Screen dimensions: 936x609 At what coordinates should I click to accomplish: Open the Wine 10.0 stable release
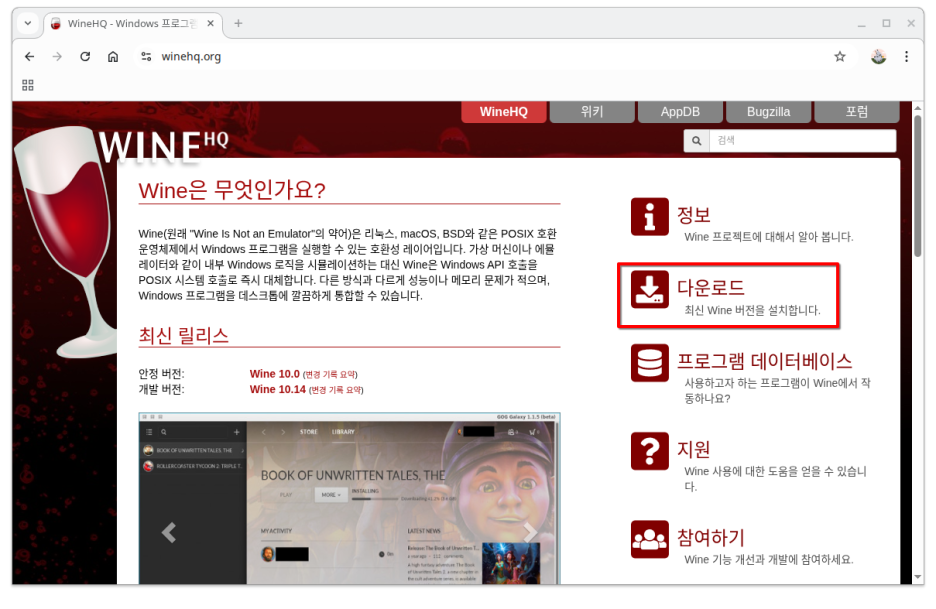tap(275, 374)
